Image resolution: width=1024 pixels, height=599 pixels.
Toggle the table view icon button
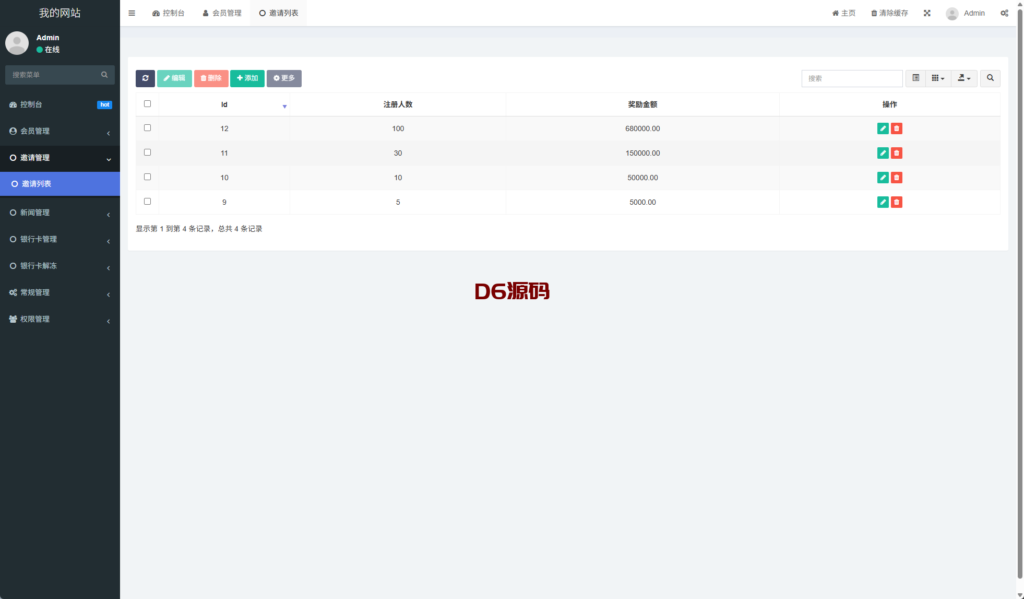[x=915, y=78]
